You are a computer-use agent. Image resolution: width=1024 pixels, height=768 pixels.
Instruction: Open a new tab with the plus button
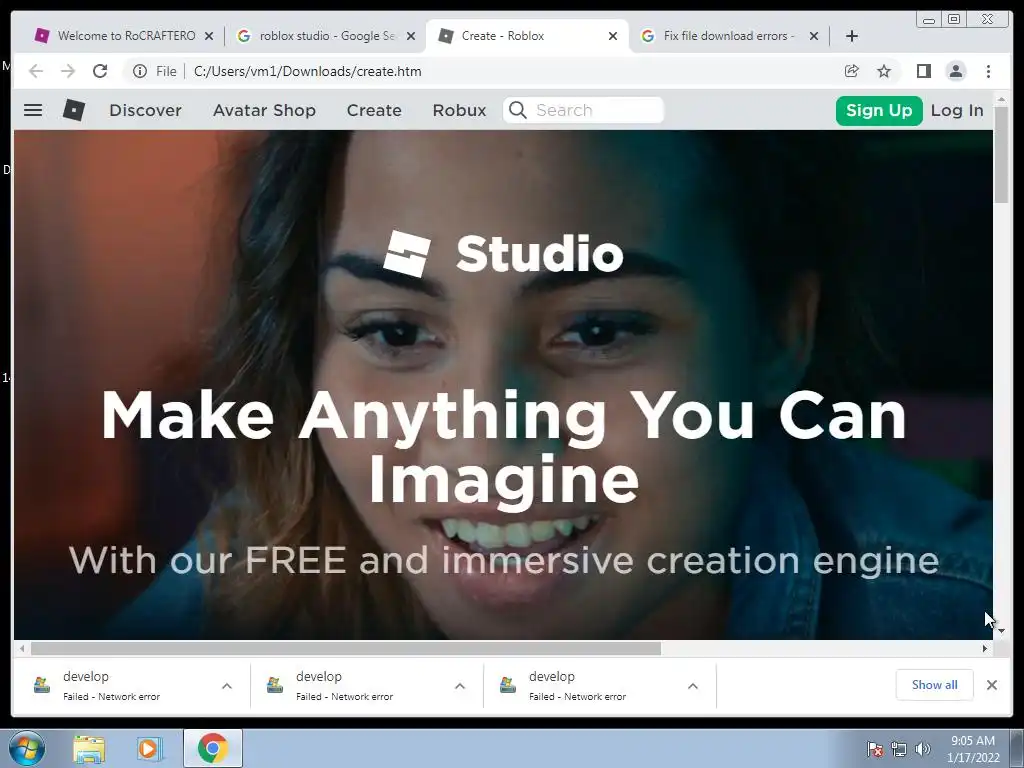tap(852, 36)
